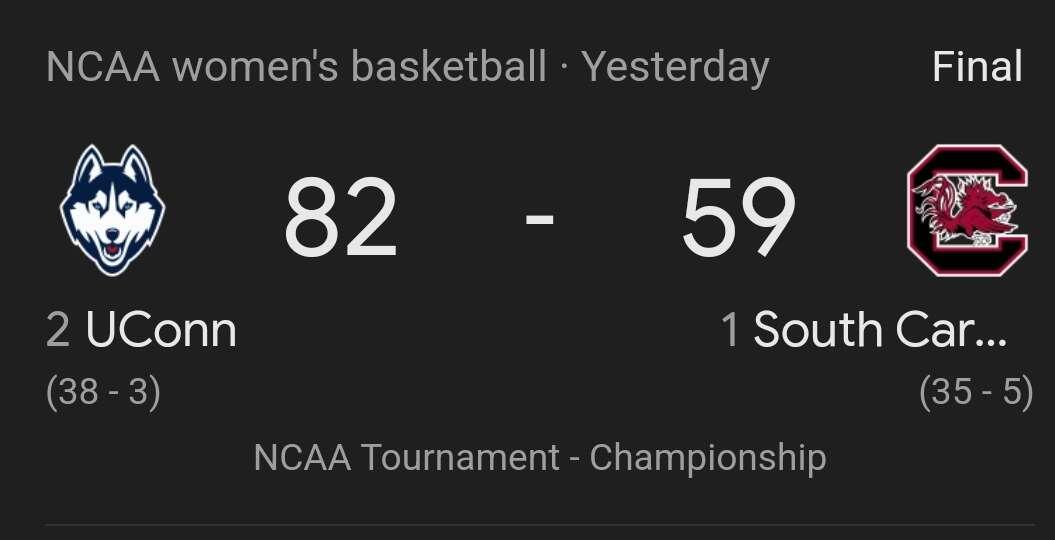Click the NCAA text in the header
Viewport: 1055px width, 540px height.
point(104,67)
